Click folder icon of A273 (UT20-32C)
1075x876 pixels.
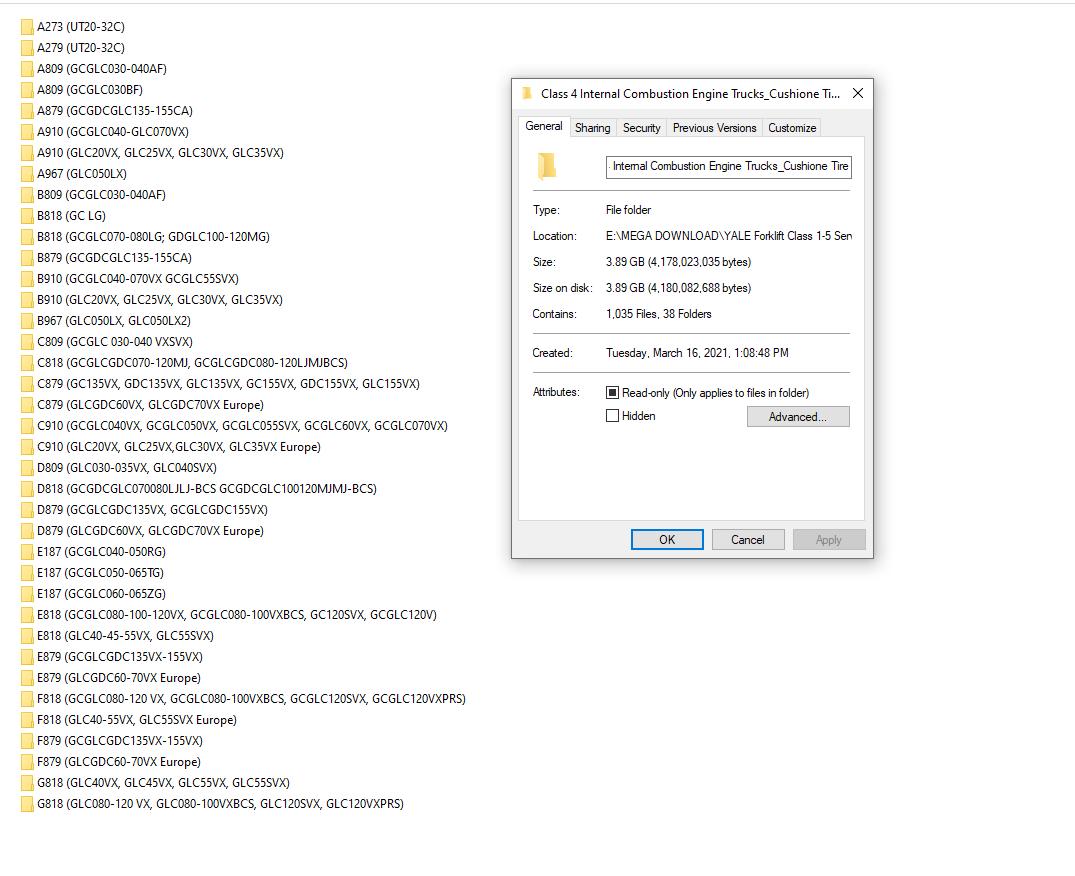point(27,27)
